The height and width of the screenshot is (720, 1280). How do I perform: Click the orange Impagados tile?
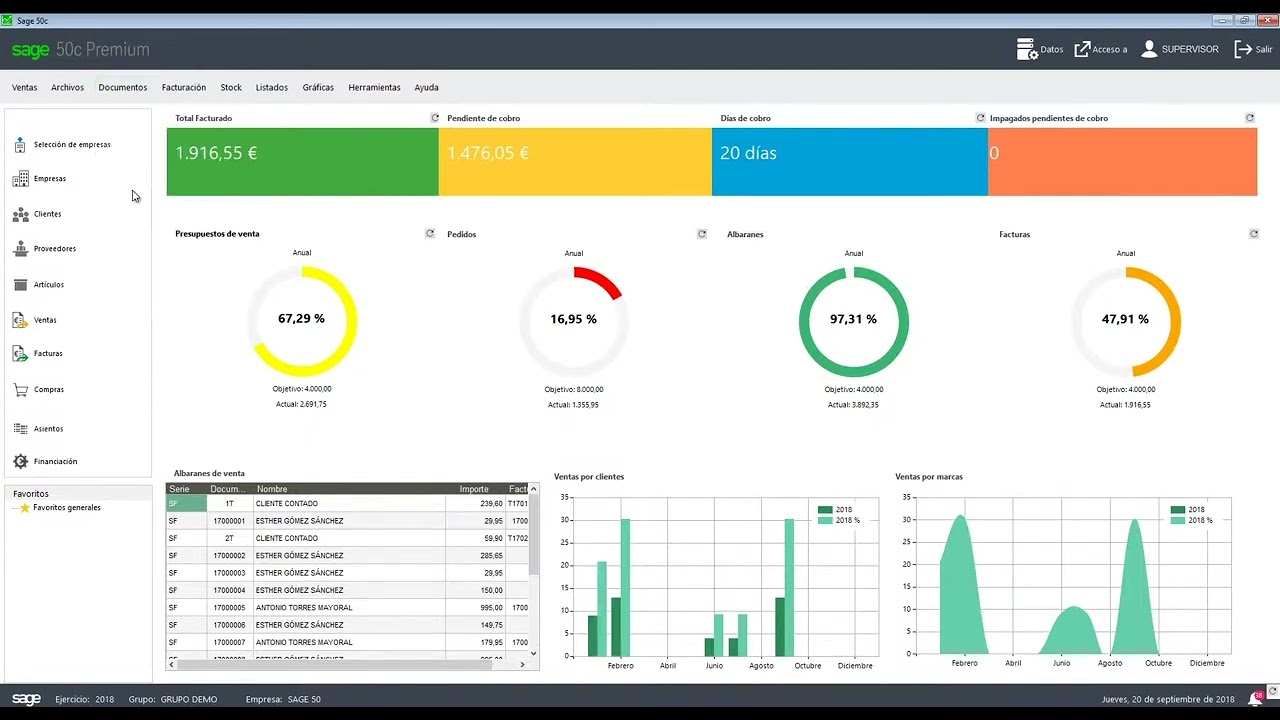[x=1122, y=162]
